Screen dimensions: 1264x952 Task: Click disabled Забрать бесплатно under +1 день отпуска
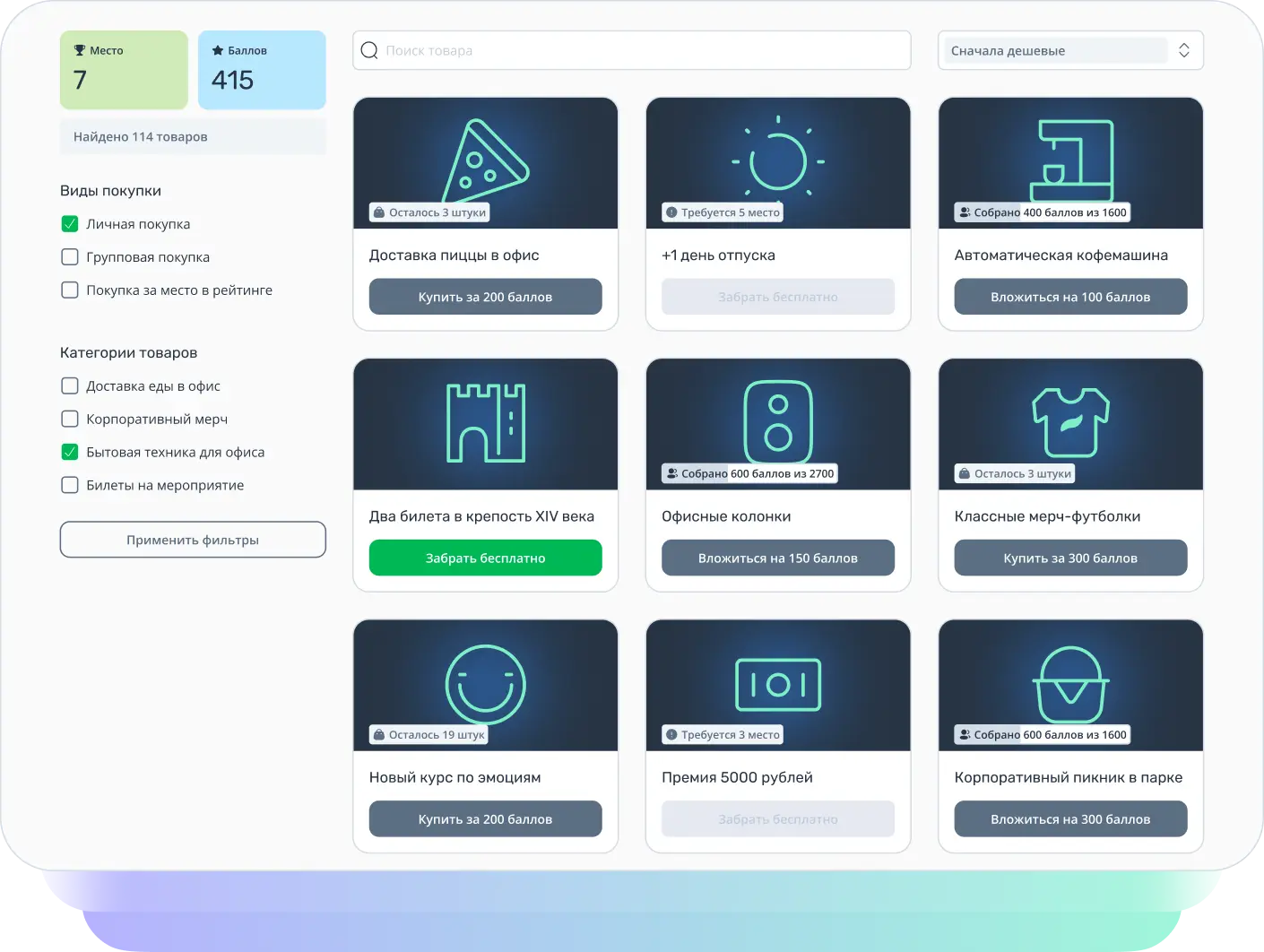click(778, 297)
